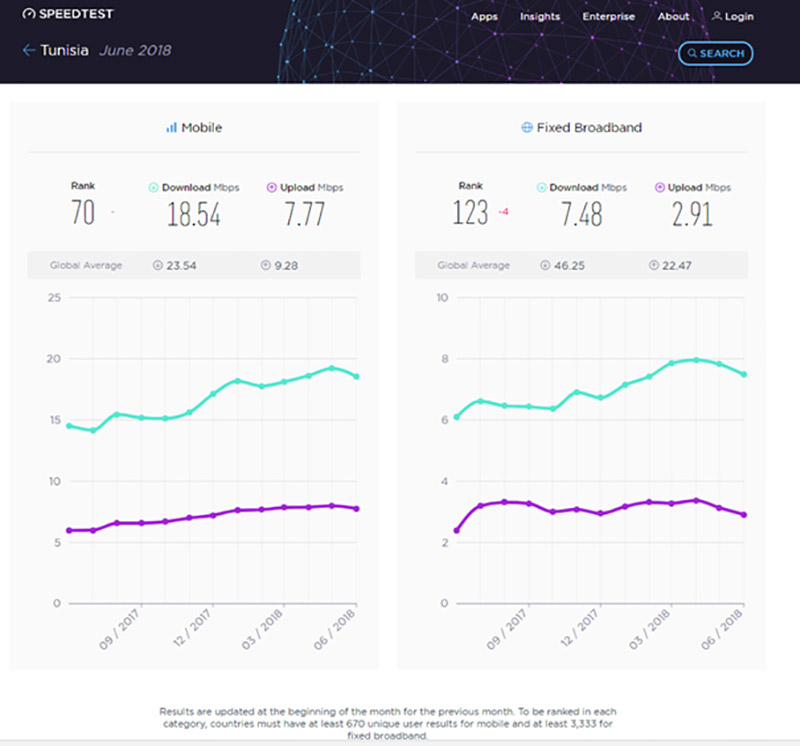Click Fixed Broadband download speed 7.48

coord(582,214)
